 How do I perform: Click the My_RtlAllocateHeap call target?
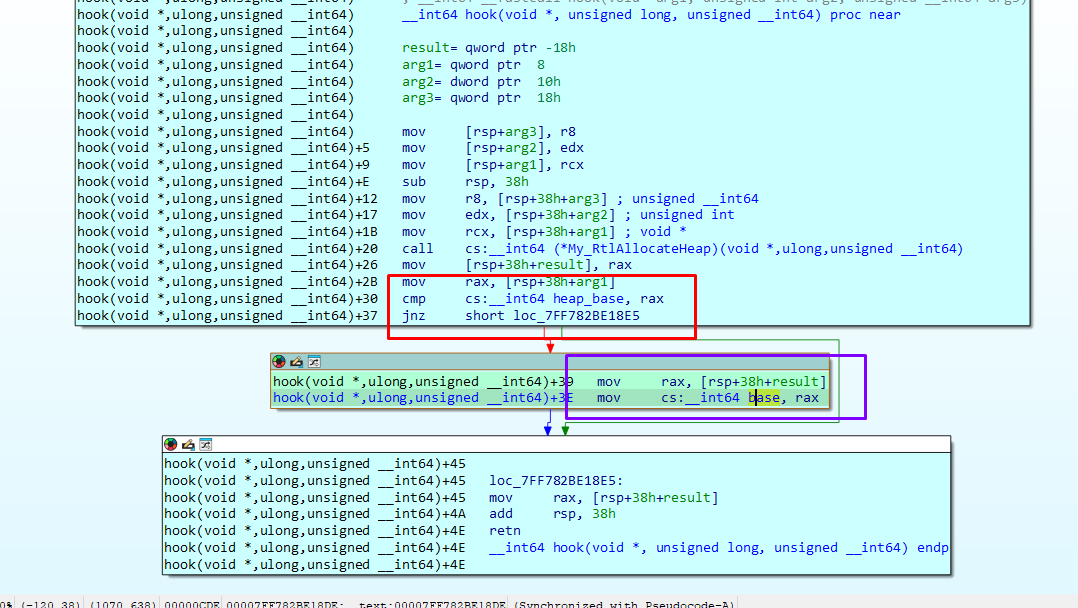(x=714, y=248)
